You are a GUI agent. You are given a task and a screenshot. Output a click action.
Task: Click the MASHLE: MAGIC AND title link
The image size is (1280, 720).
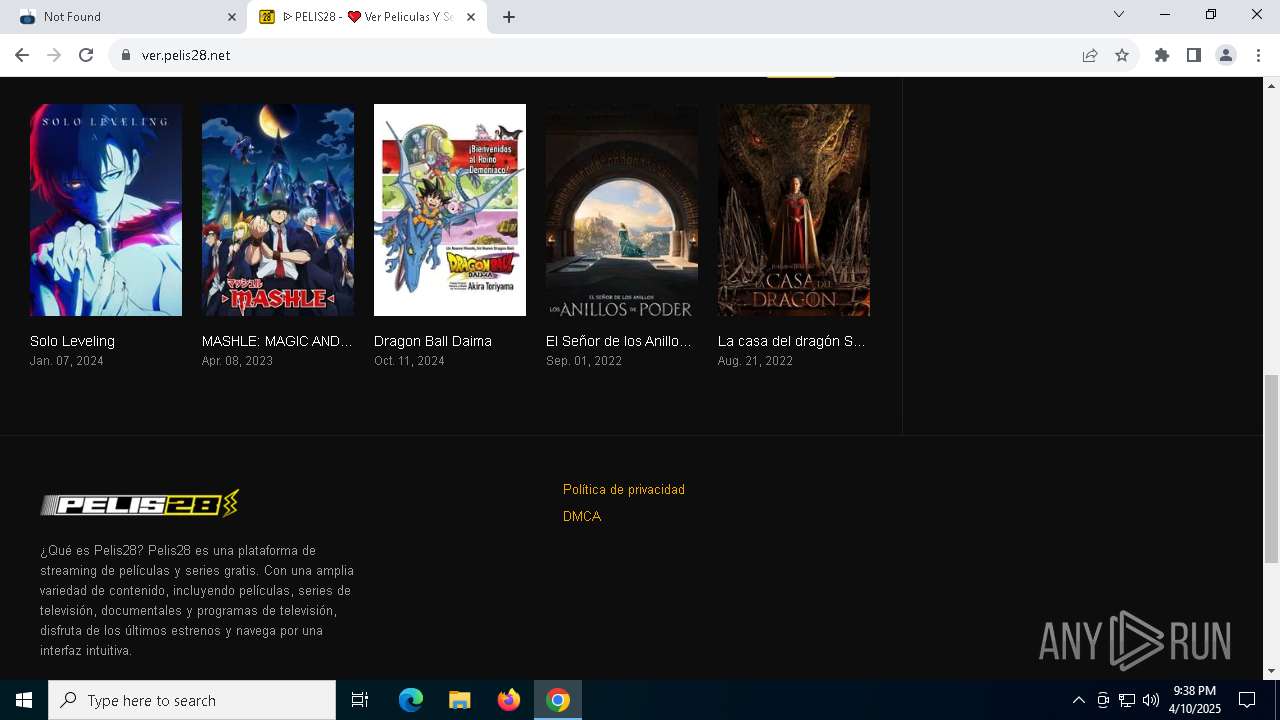tap(277, 341)
